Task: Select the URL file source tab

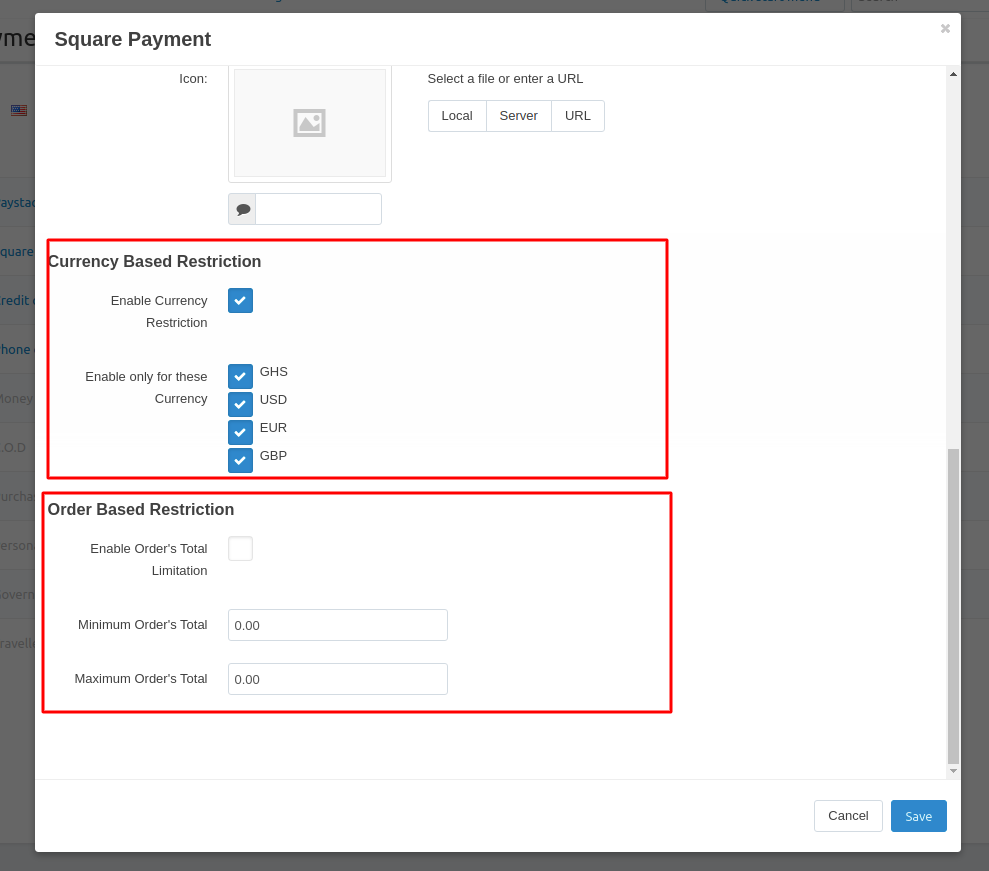Action: (x=577, y=116)
